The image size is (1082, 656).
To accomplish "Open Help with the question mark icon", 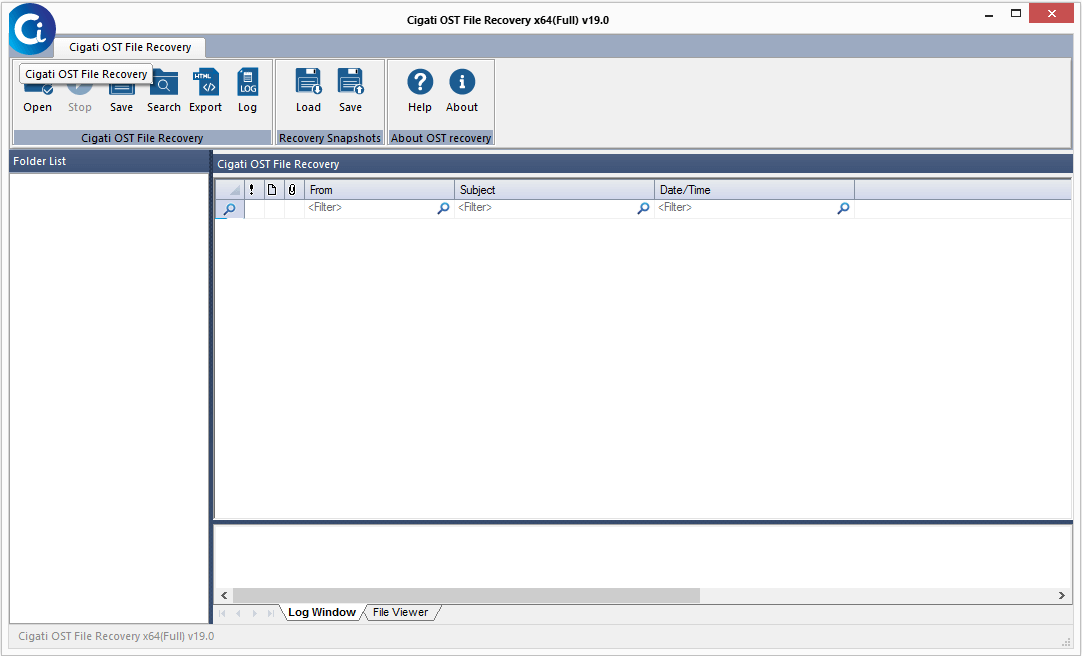I will (x=420, y=91).
